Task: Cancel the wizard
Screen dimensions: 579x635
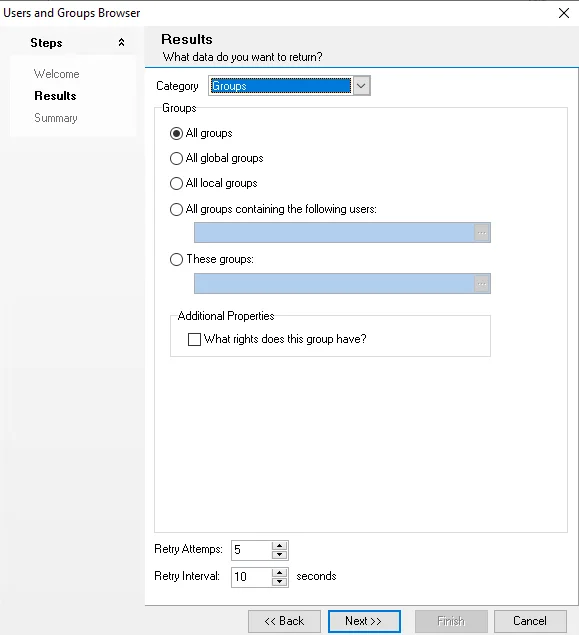Action: click(530, 621)
